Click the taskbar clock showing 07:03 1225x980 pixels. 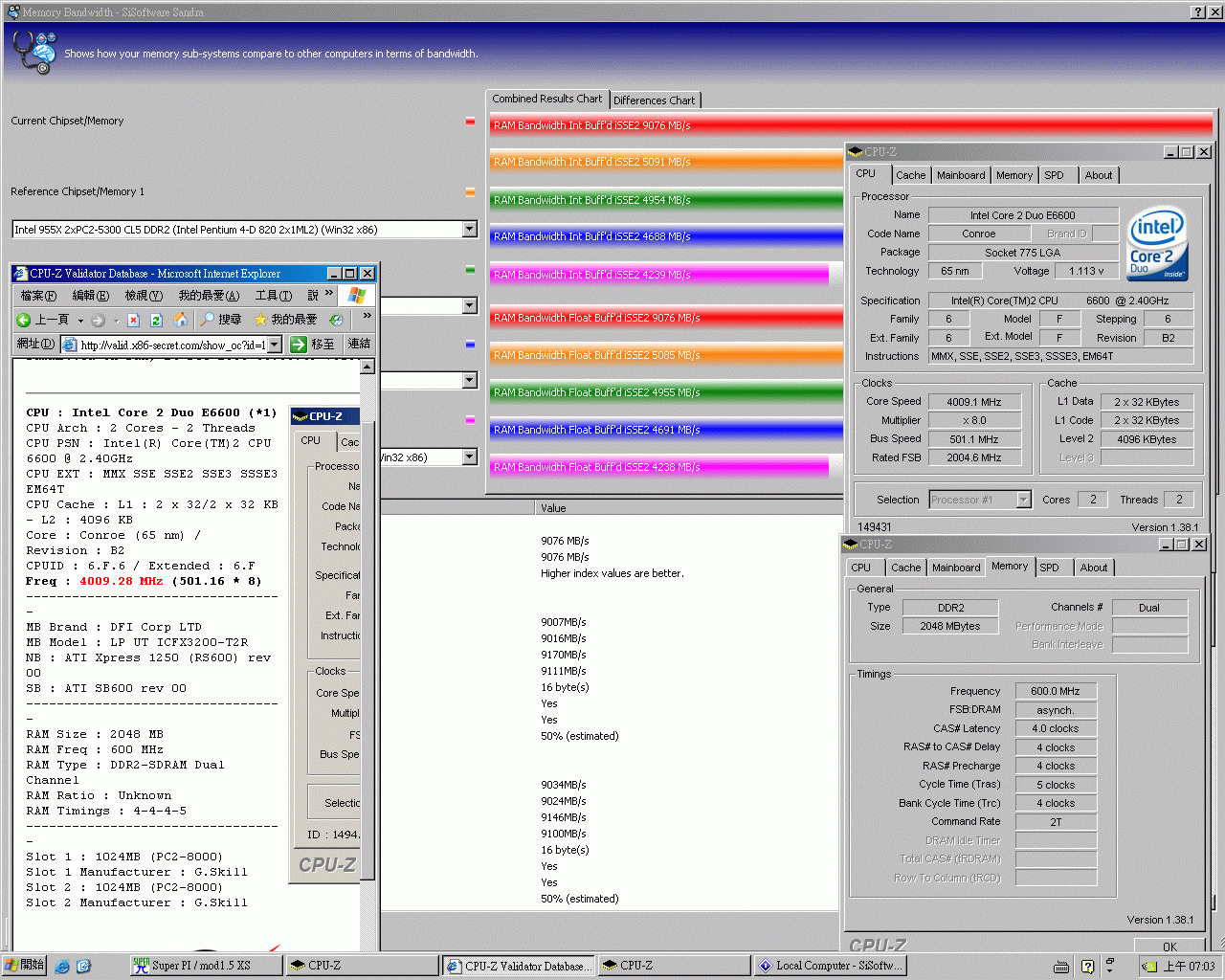[x=1189, y=967]
